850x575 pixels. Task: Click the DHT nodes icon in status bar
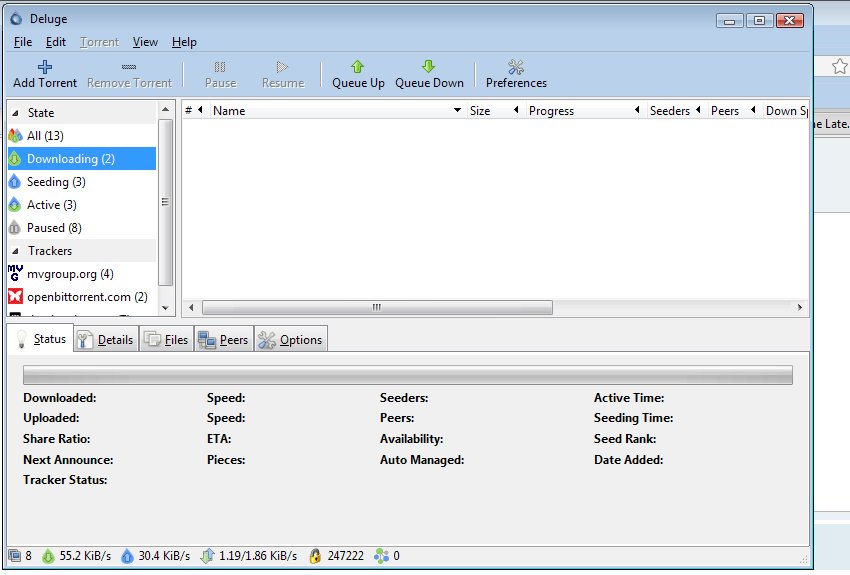tap(382, 556)
